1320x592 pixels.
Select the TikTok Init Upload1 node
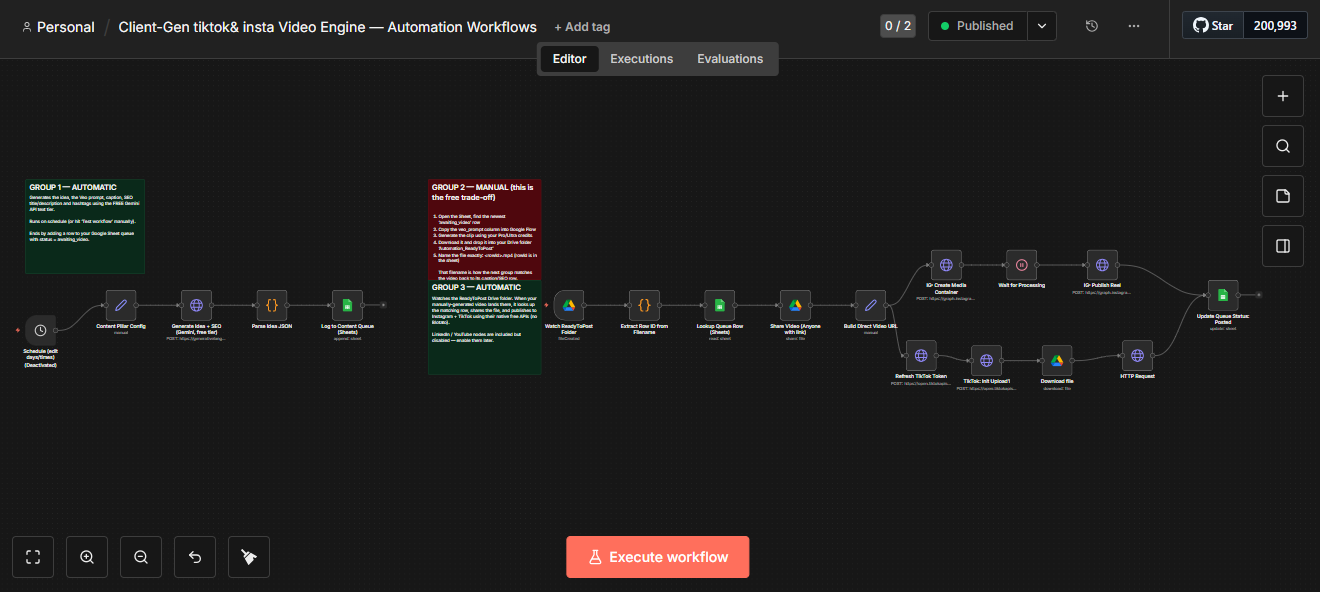[986, 360]
